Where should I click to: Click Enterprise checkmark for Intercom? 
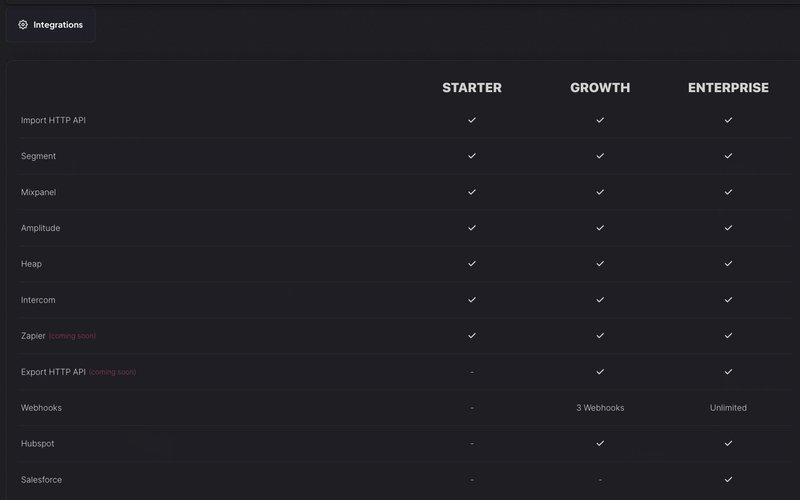728,300
